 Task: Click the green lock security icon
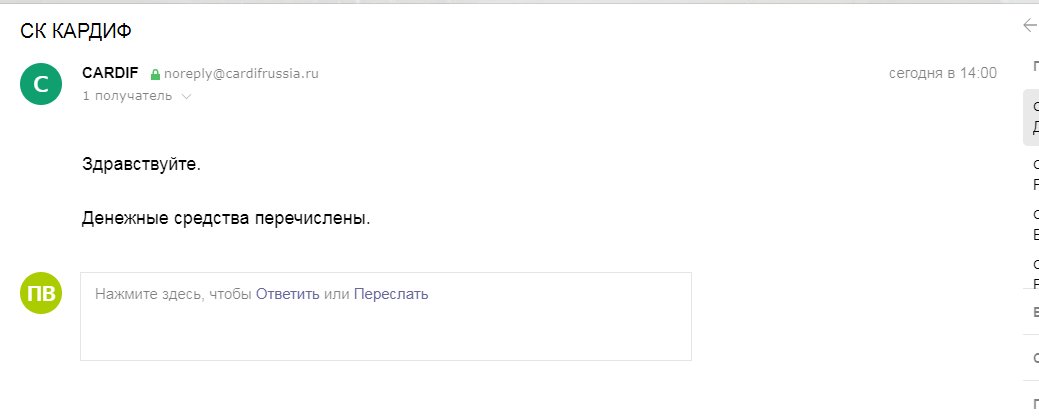tap(155, 75)
